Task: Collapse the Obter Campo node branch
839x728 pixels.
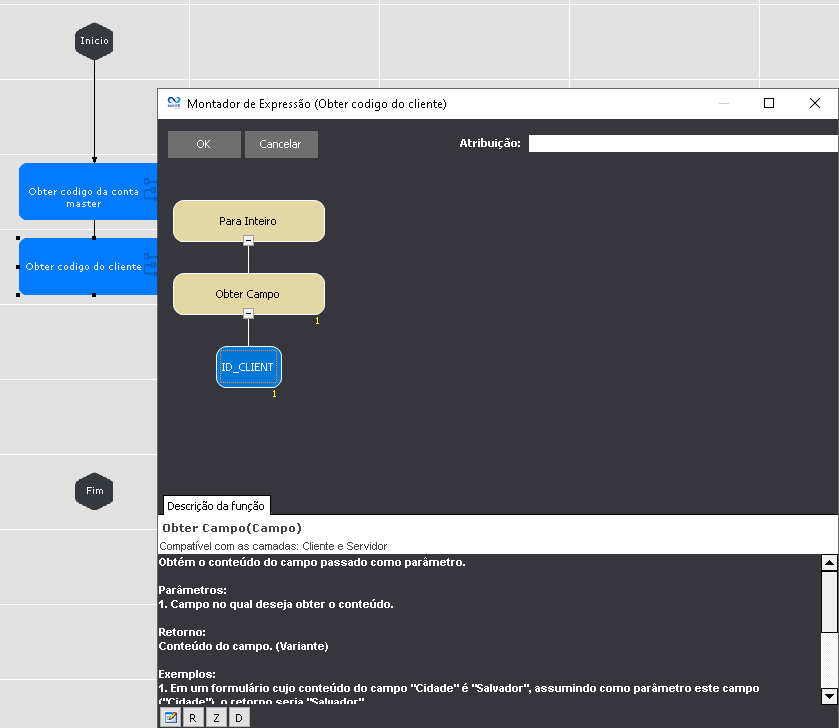Action: pyautogui.click(x=248, y=313)
